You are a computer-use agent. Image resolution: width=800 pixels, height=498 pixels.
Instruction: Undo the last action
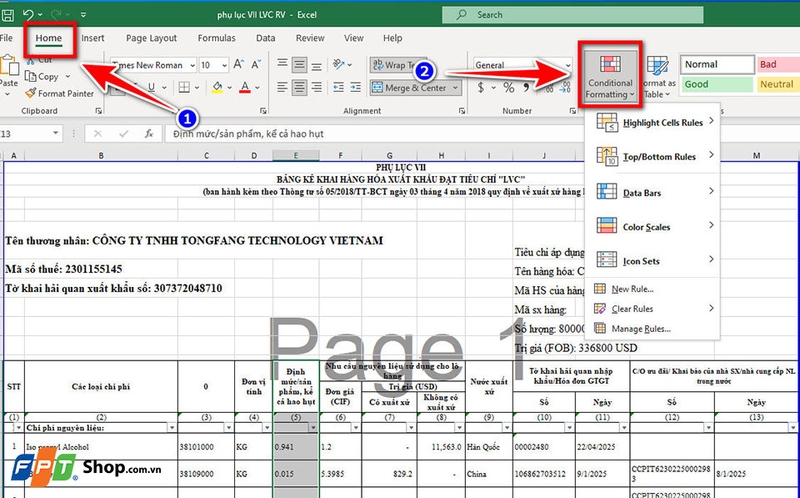[28, 15]
